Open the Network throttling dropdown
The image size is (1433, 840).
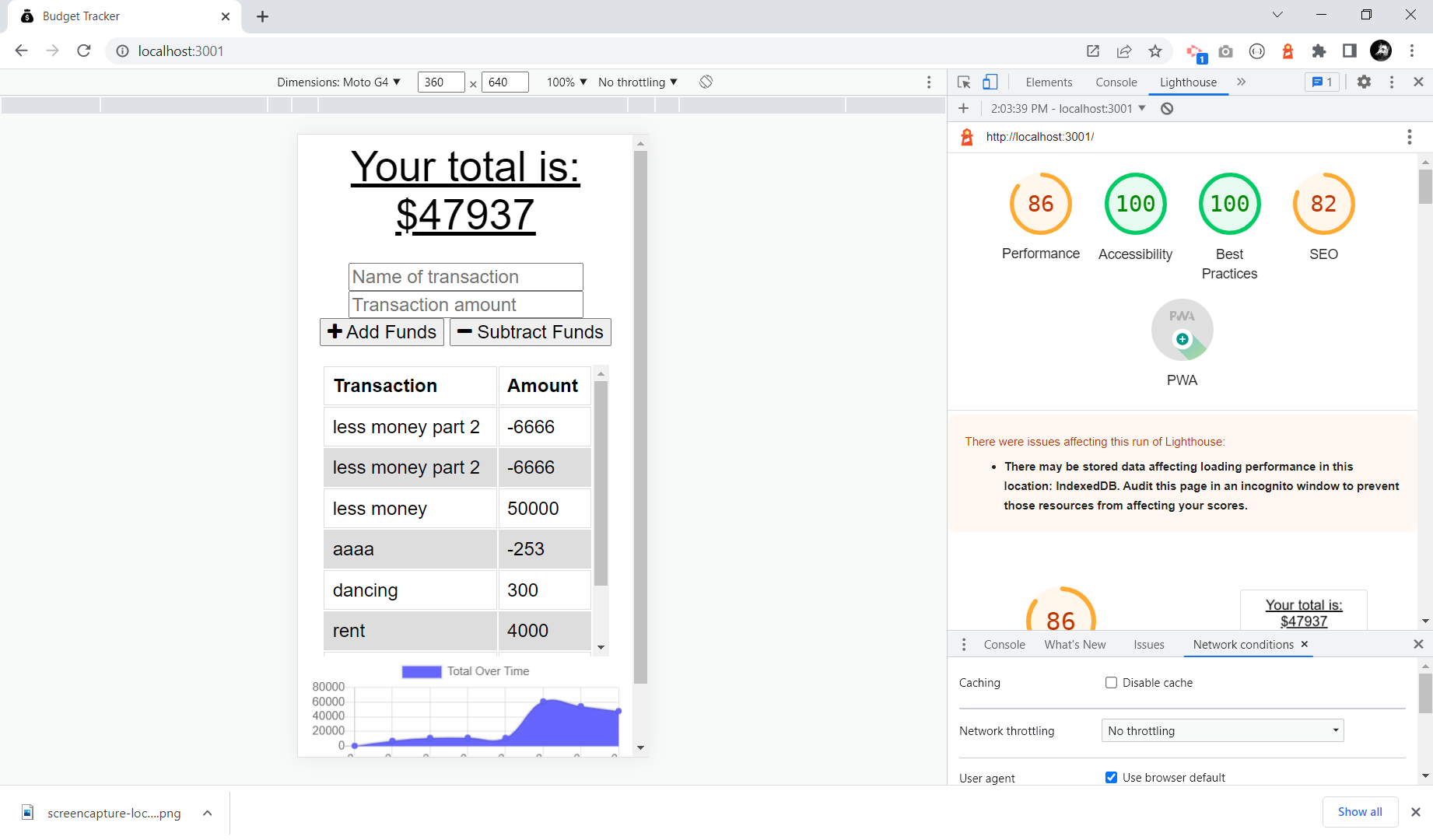pos(1221,730)
